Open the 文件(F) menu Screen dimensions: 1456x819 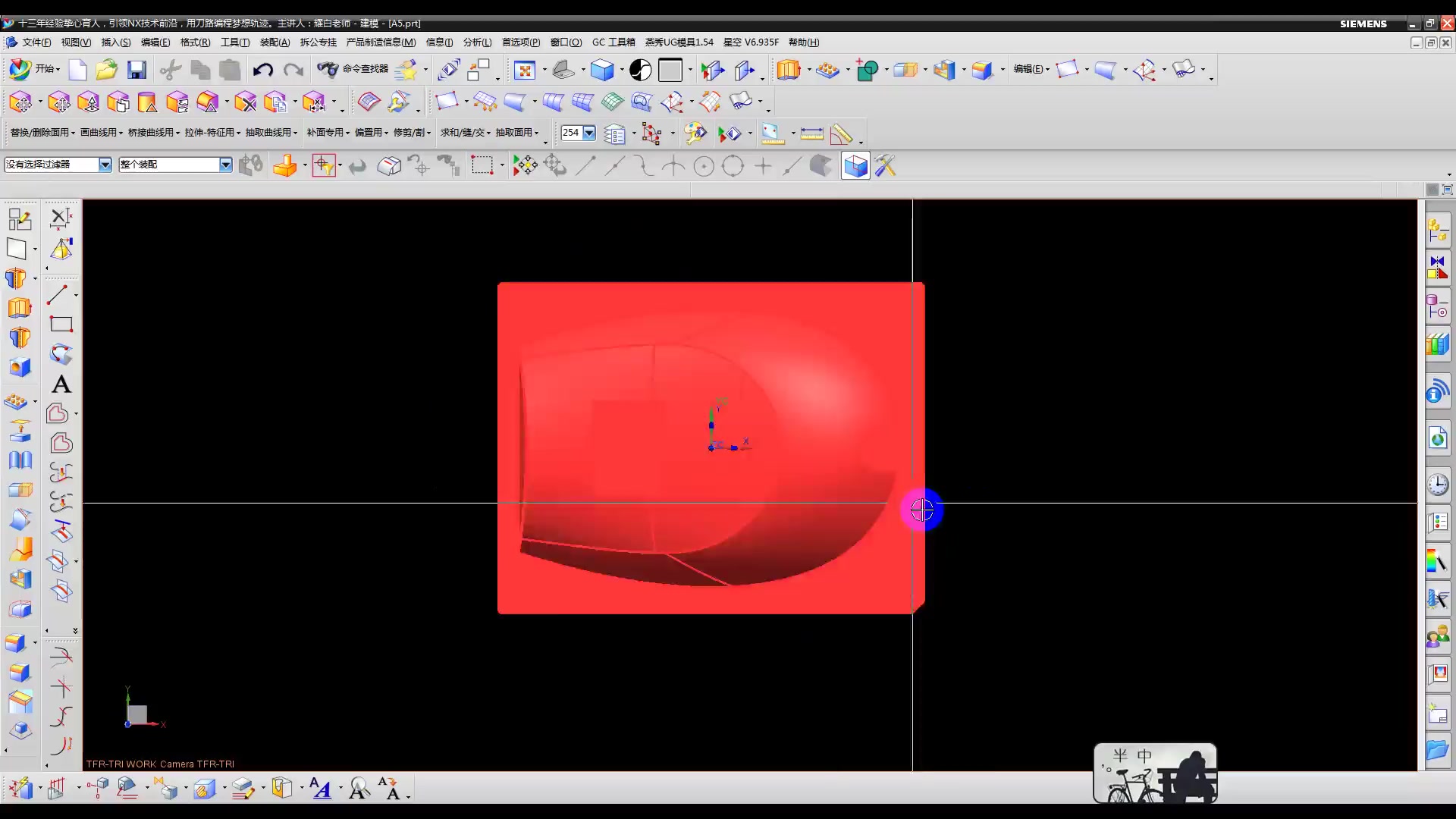tap(36, 42)
